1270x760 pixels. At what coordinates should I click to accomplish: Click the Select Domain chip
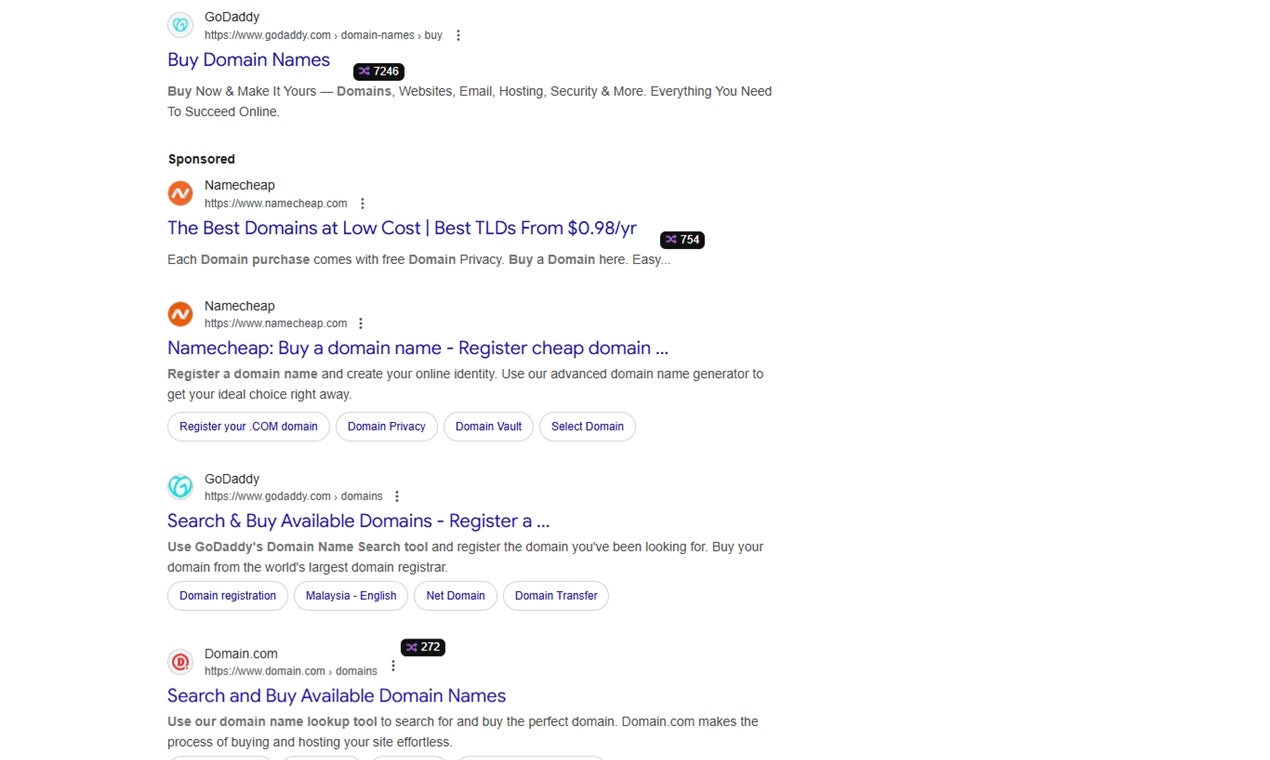(x=587, y=426)
